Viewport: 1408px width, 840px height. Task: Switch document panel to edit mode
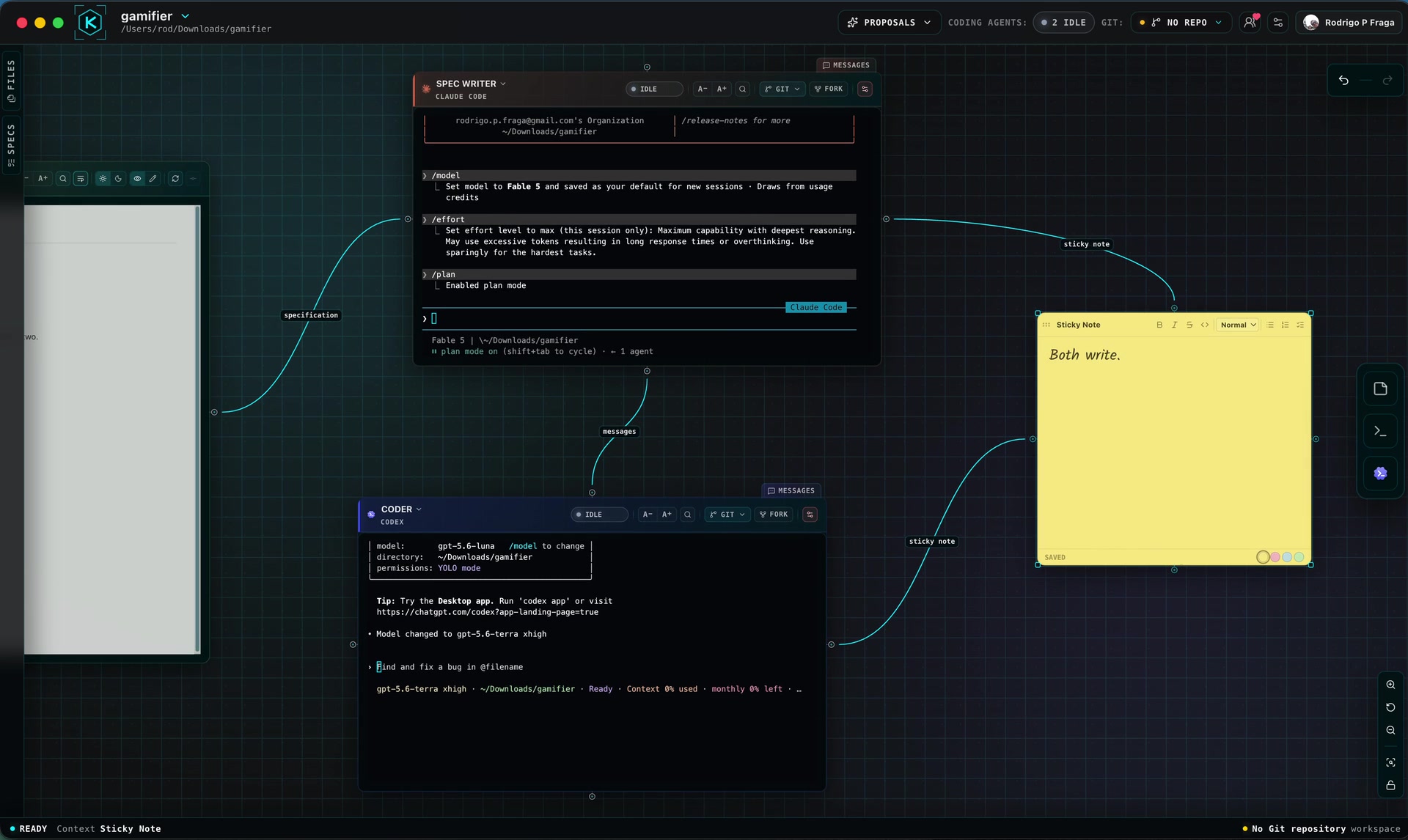click(x=153, y=178)
